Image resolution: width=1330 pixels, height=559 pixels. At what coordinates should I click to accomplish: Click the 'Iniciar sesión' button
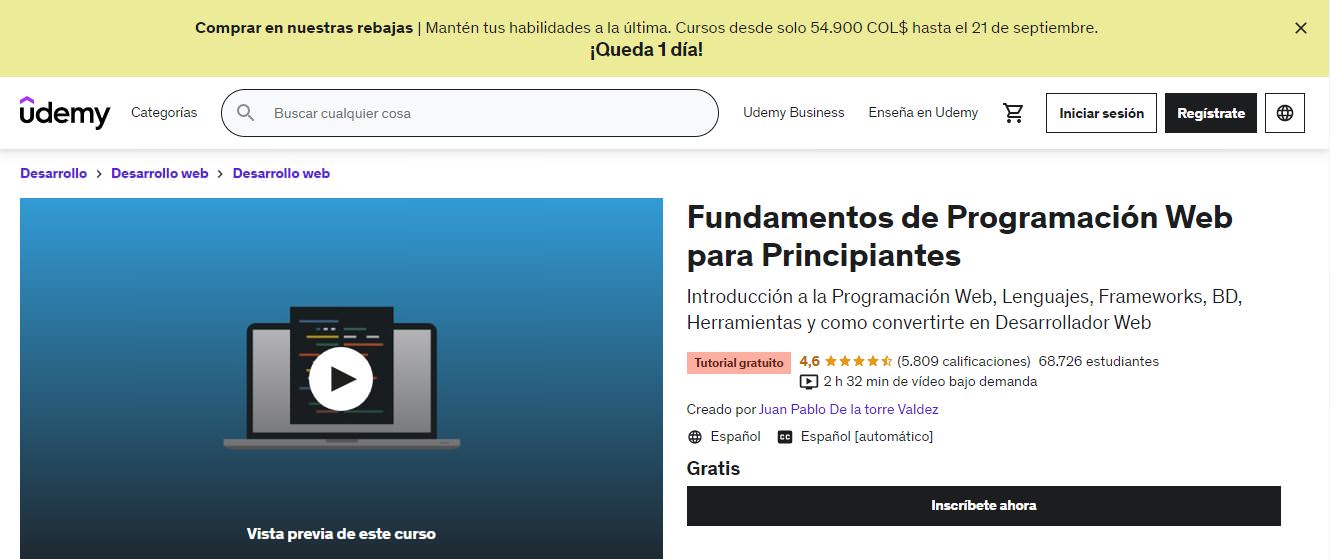pos(1101,113)
